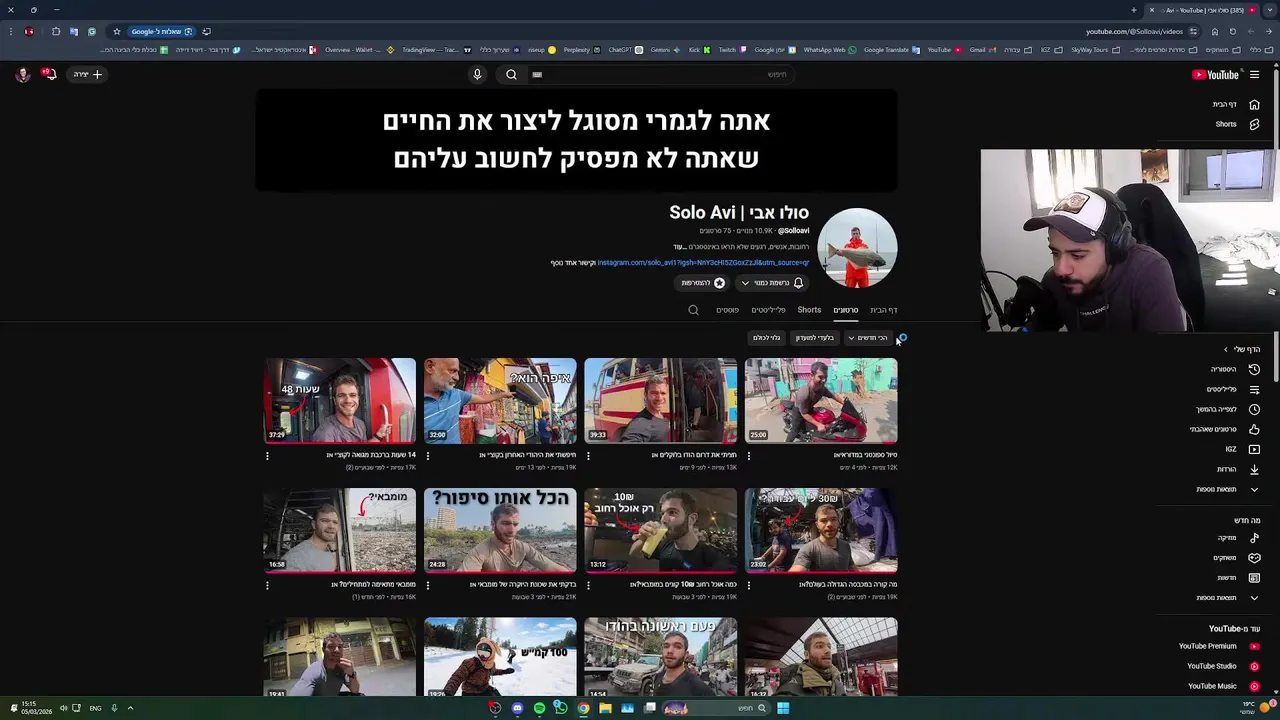This screenshot has height=720, width=1280.
Task: Open the 23:02 video thumbnail
Action: 821,530
